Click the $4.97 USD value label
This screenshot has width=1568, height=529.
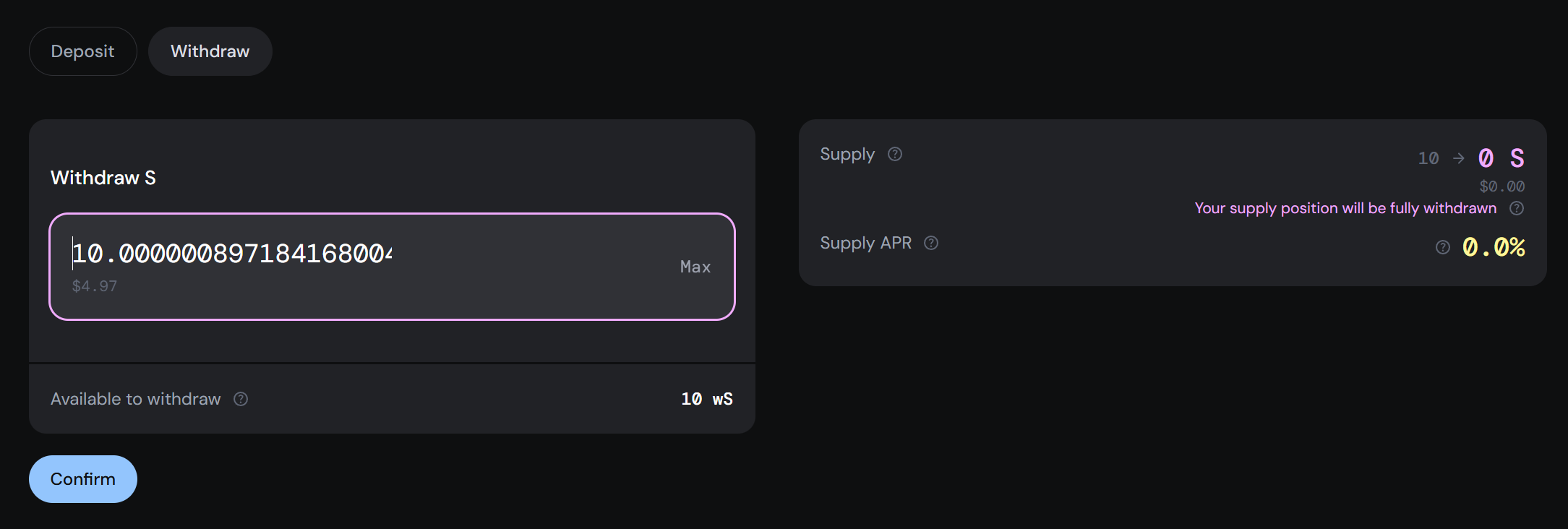click(x=95, y=285)
